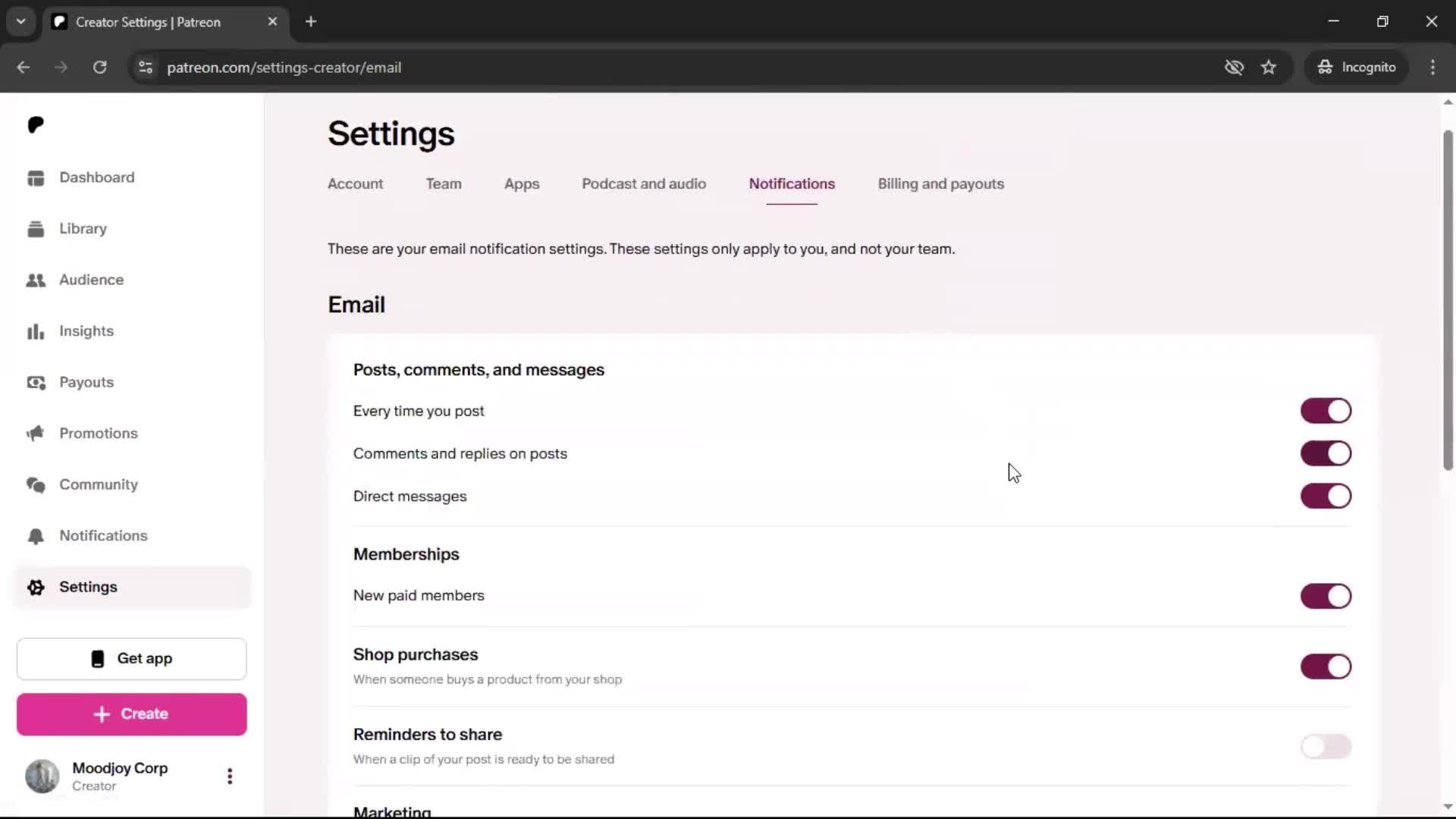
Task: Open the three-dot menu beside Moodjoy Corp
Action: (230, 776)
